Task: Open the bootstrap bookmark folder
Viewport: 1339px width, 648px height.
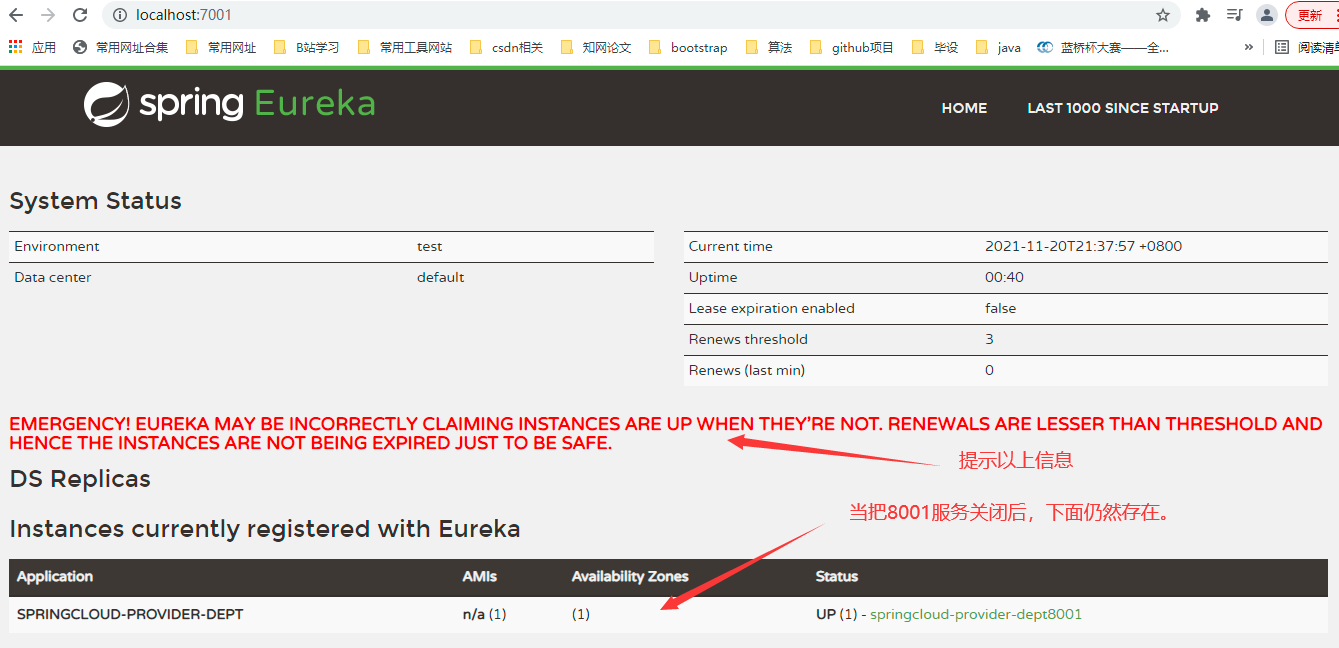Action: tap(689, 47)
